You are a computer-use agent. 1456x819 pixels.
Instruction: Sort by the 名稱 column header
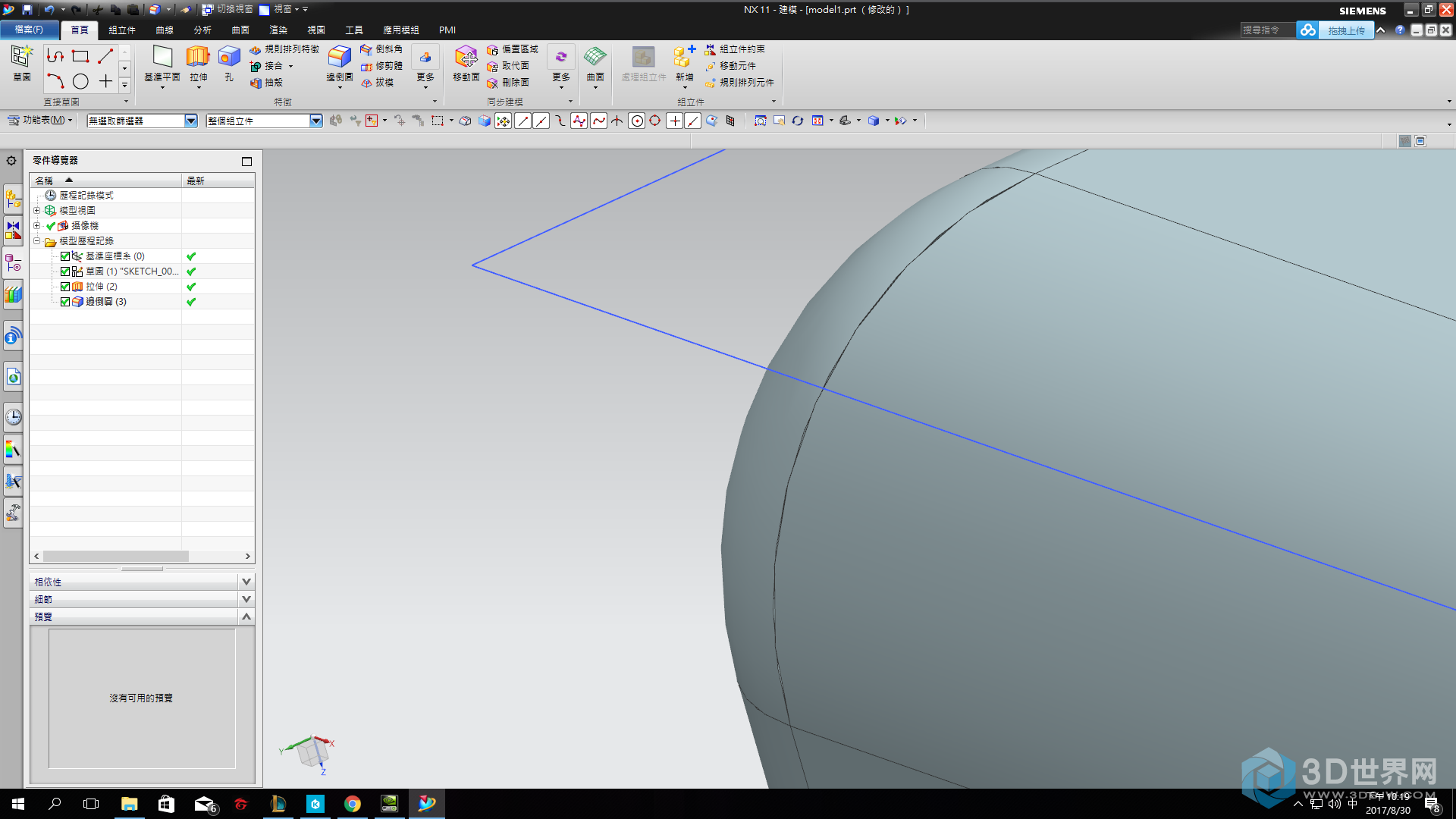(x=105, y=180)
